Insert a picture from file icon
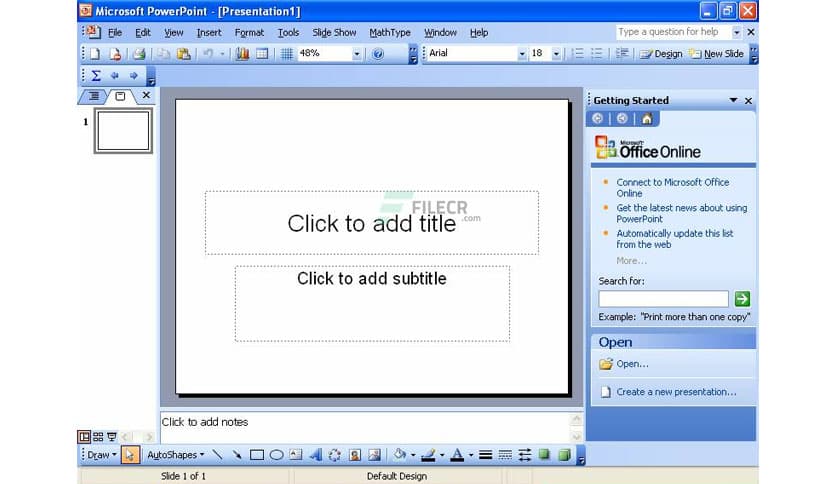The height and width of the screenshot is (484, 836). pos(374,455)
